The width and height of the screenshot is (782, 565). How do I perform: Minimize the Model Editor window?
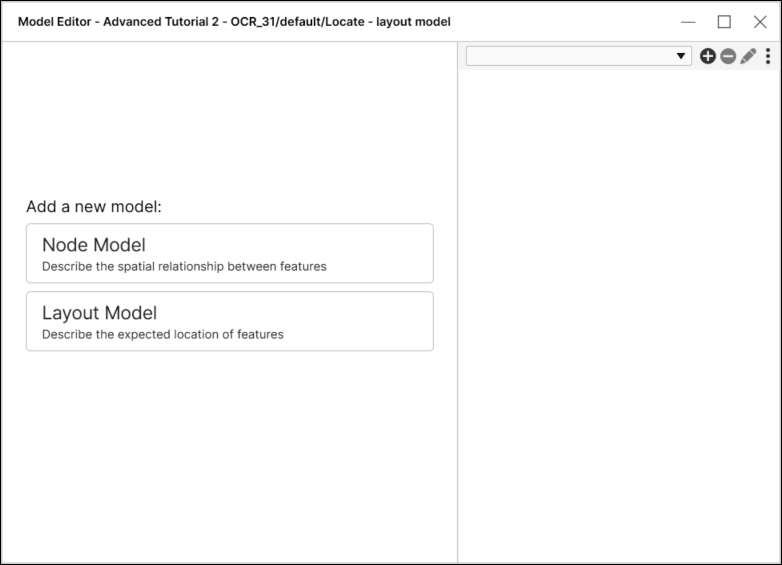(x=688, y=21)
